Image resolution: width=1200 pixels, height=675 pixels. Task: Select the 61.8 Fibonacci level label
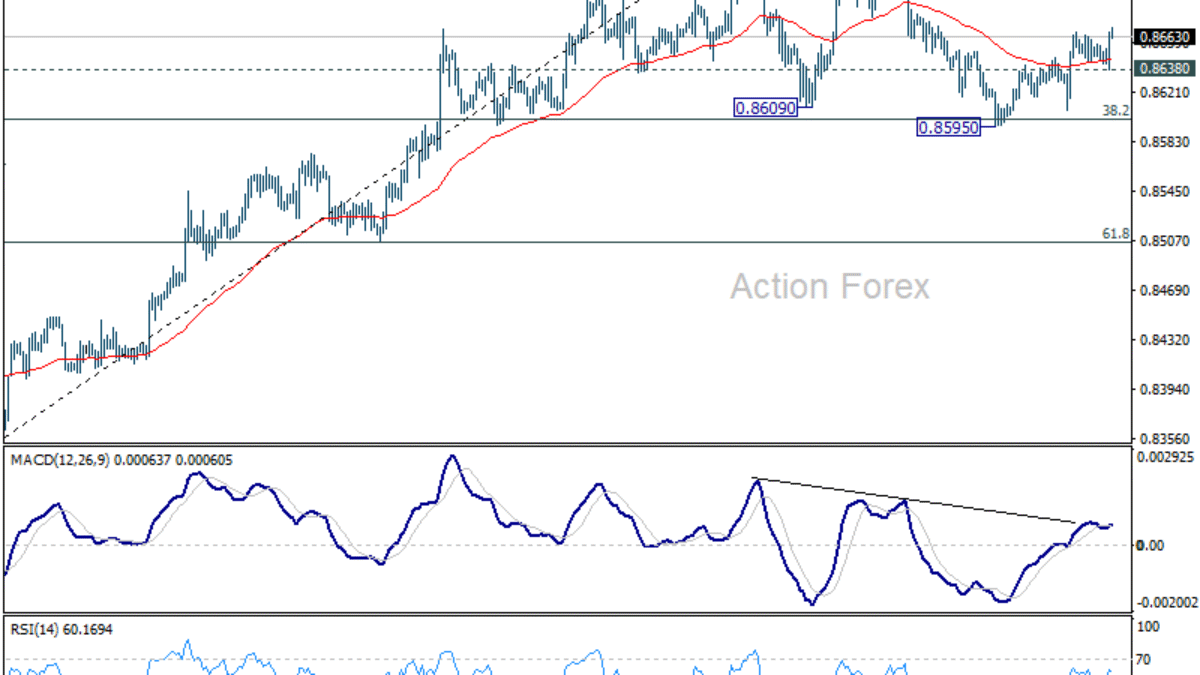pyautogui.click(x=1115, y=233)
